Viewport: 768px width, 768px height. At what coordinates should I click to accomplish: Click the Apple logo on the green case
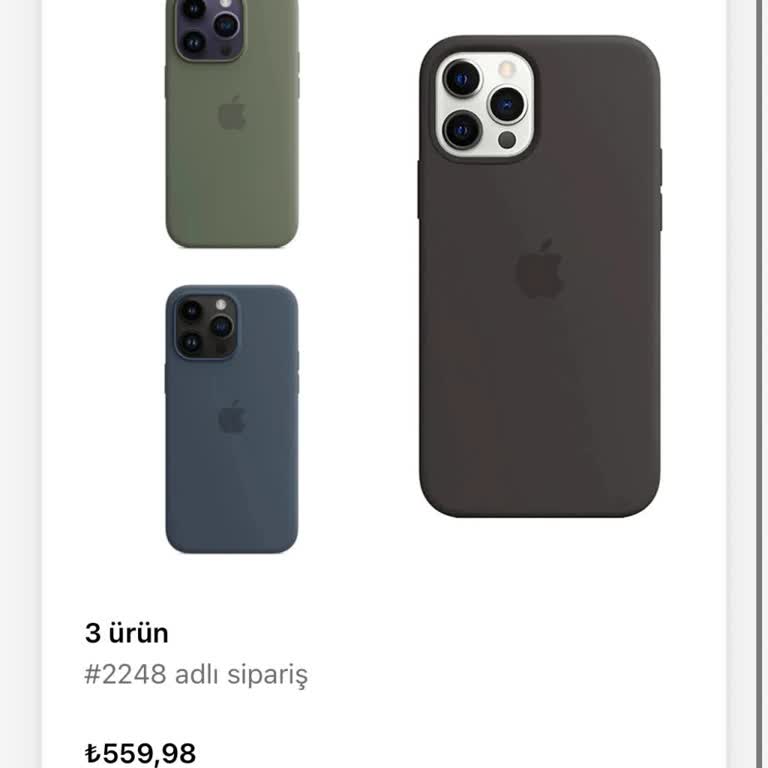coord(232,113)
